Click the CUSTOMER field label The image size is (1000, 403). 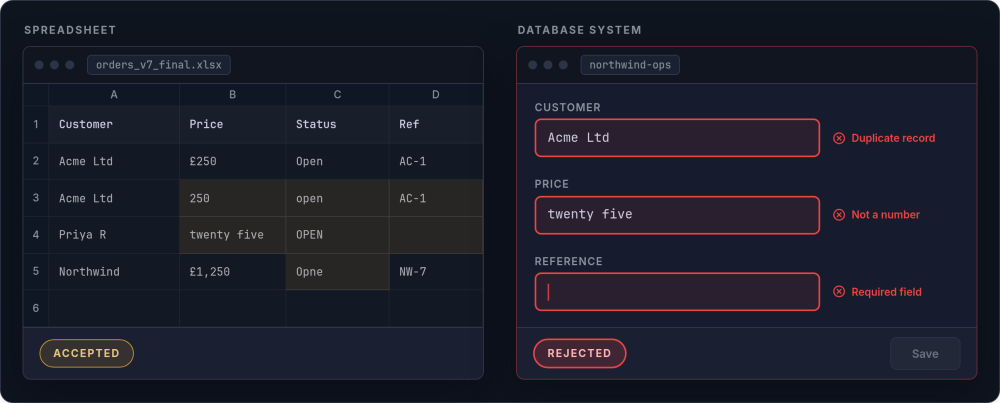568,108
